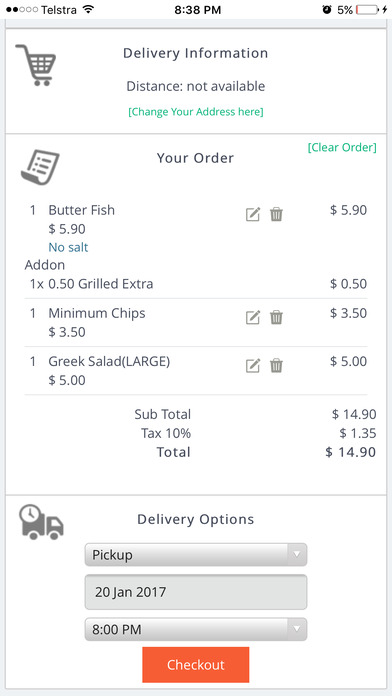The width and height of the screenshot is (392, 696).
Task: Tap the delivery truck clock icon
Action: click(x=41, y=522)
